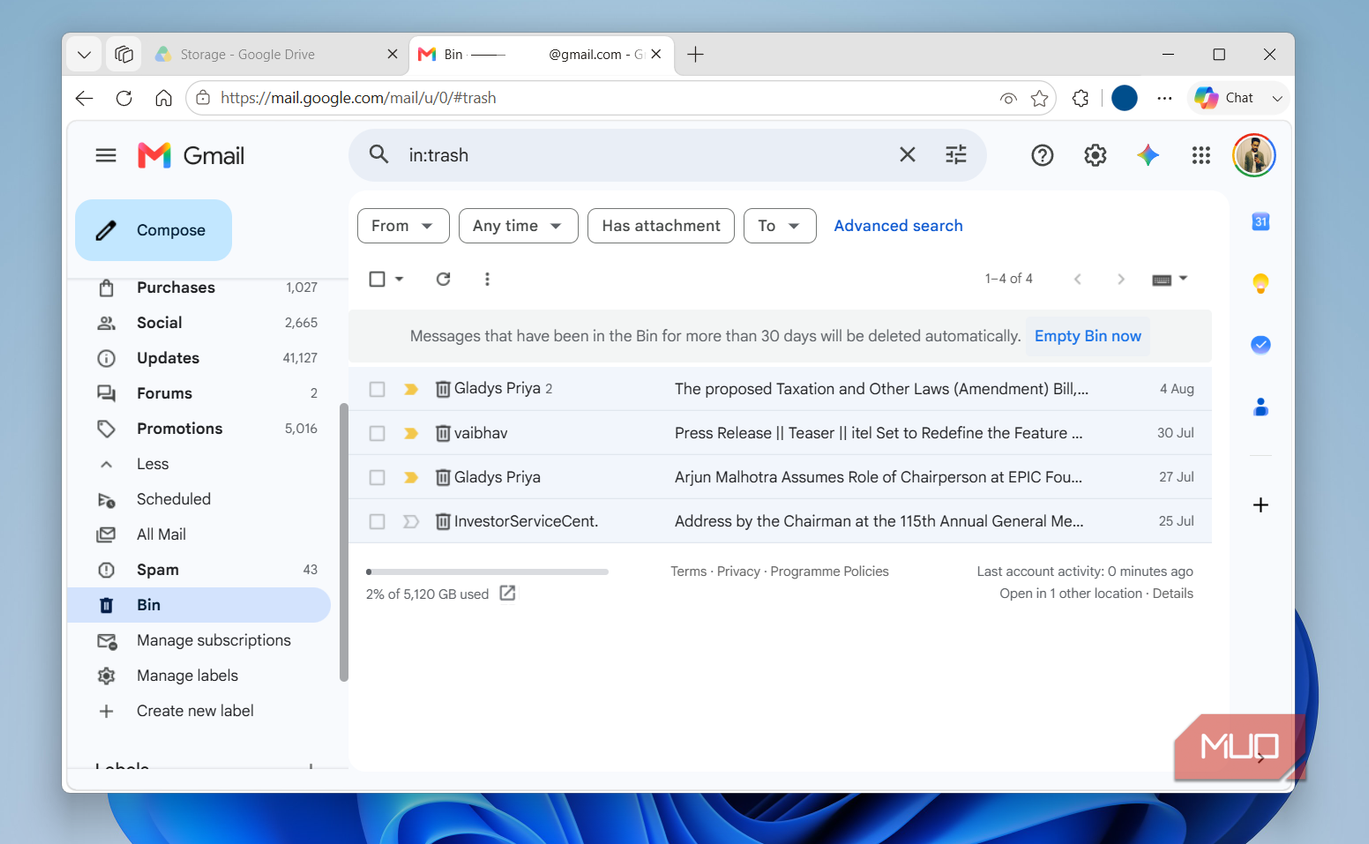Expand the Copilot Chat dropdown arrow
Viewport: 1369px width, 844px height.
click(x=1277, y=98)
